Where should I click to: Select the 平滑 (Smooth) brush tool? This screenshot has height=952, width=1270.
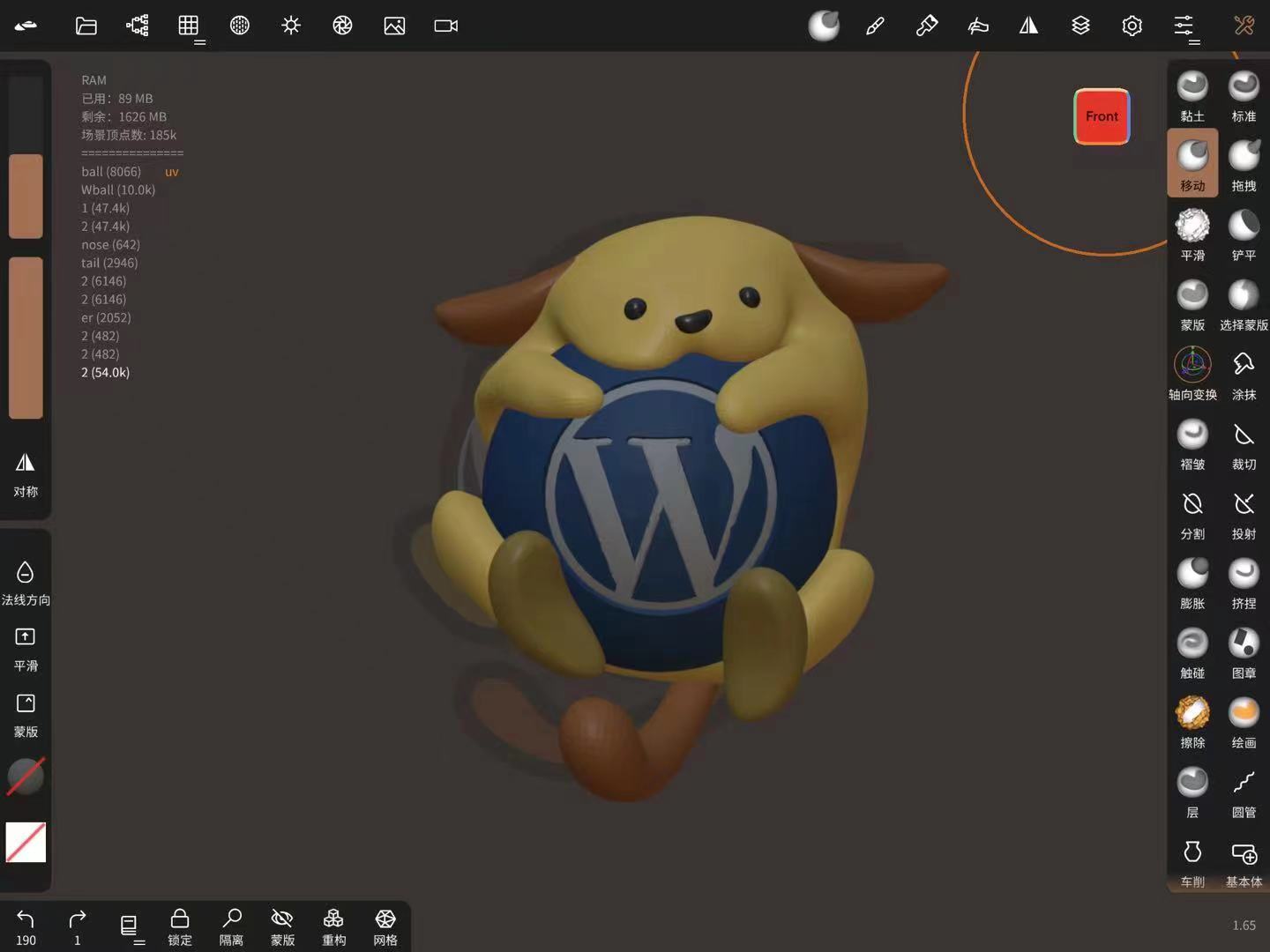click(1192, 234)
